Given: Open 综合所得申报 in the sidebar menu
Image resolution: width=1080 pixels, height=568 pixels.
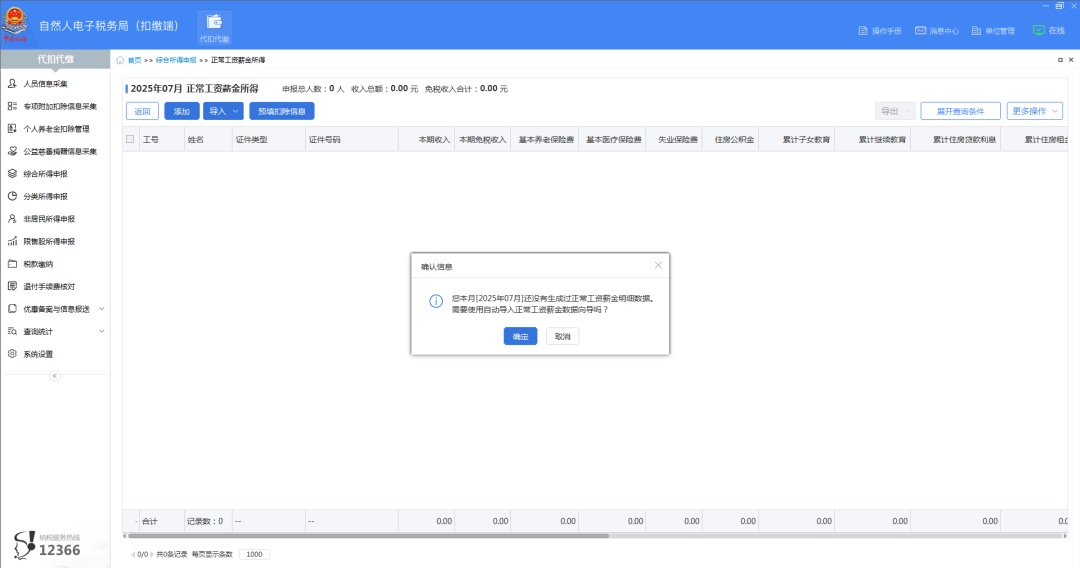Looking at the screenshot, I should 46,174.
